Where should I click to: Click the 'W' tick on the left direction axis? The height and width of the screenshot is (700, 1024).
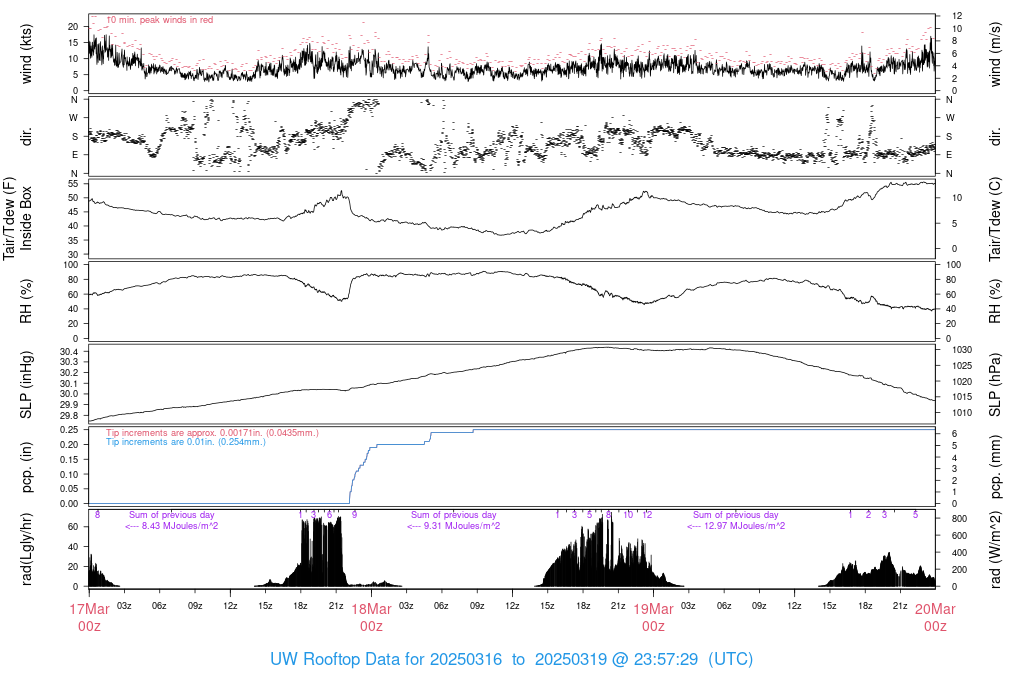coord(74,118)
